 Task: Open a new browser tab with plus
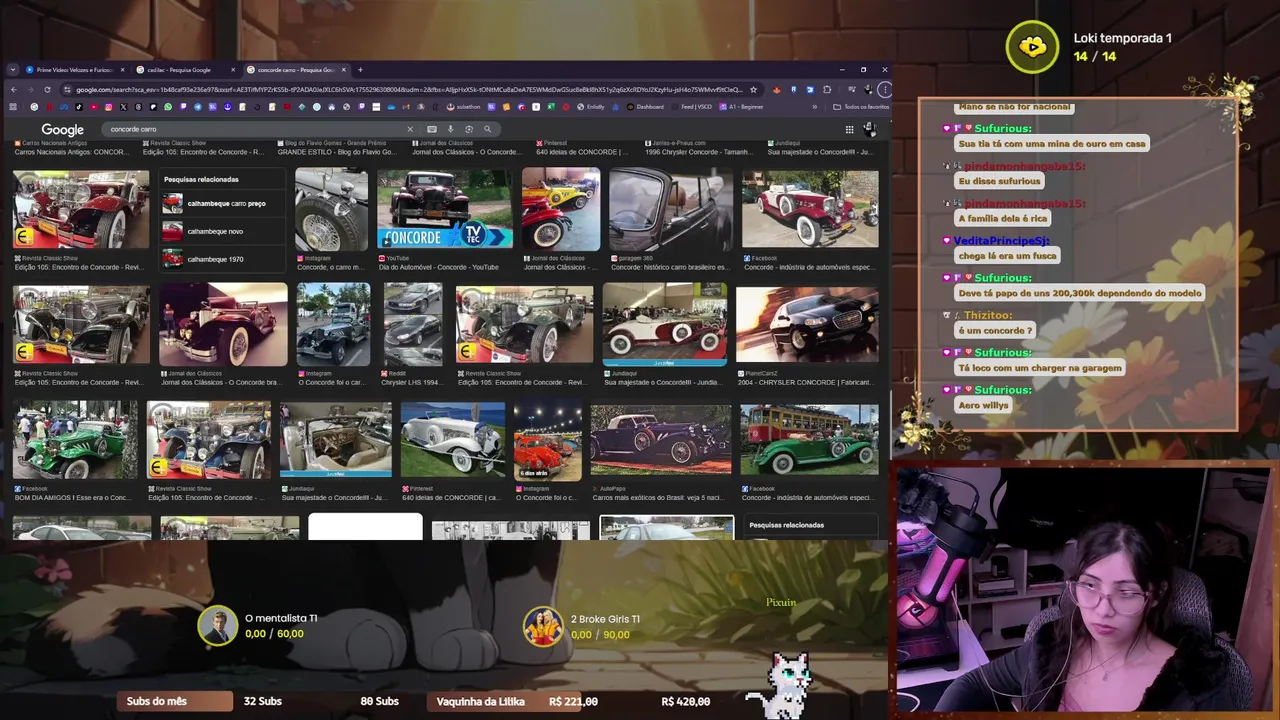coord(360,70)
